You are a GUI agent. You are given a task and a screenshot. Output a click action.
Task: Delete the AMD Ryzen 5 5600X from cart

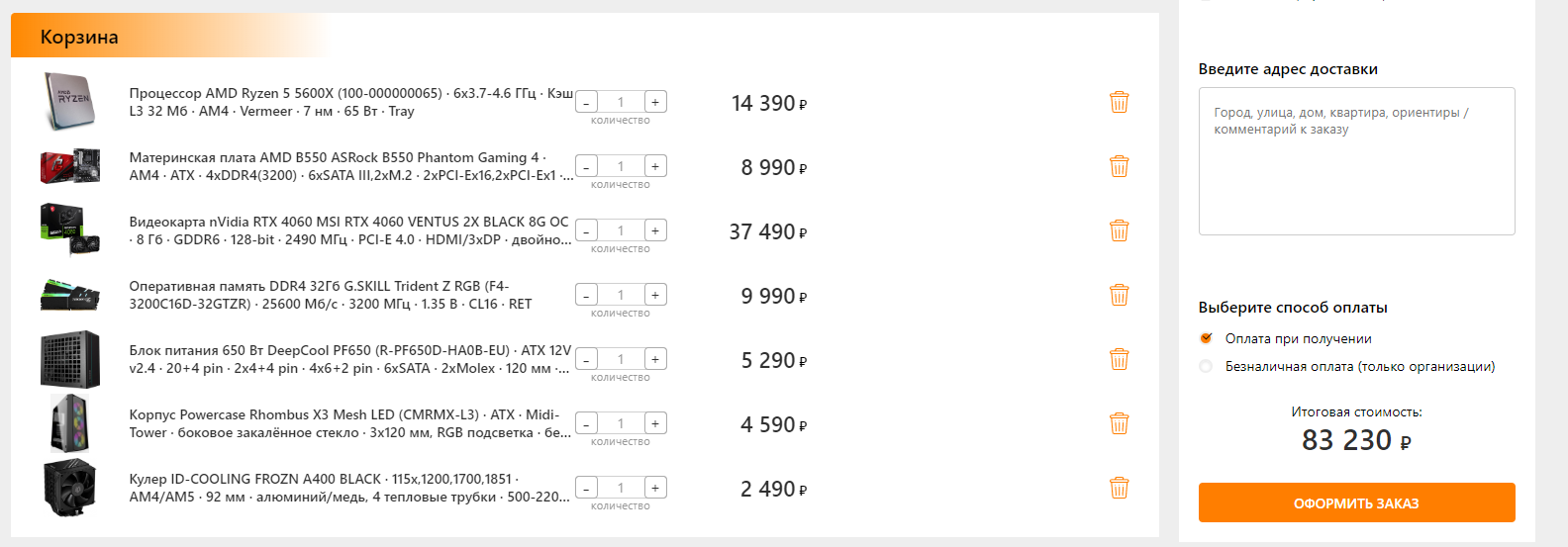click(1119, 102)
